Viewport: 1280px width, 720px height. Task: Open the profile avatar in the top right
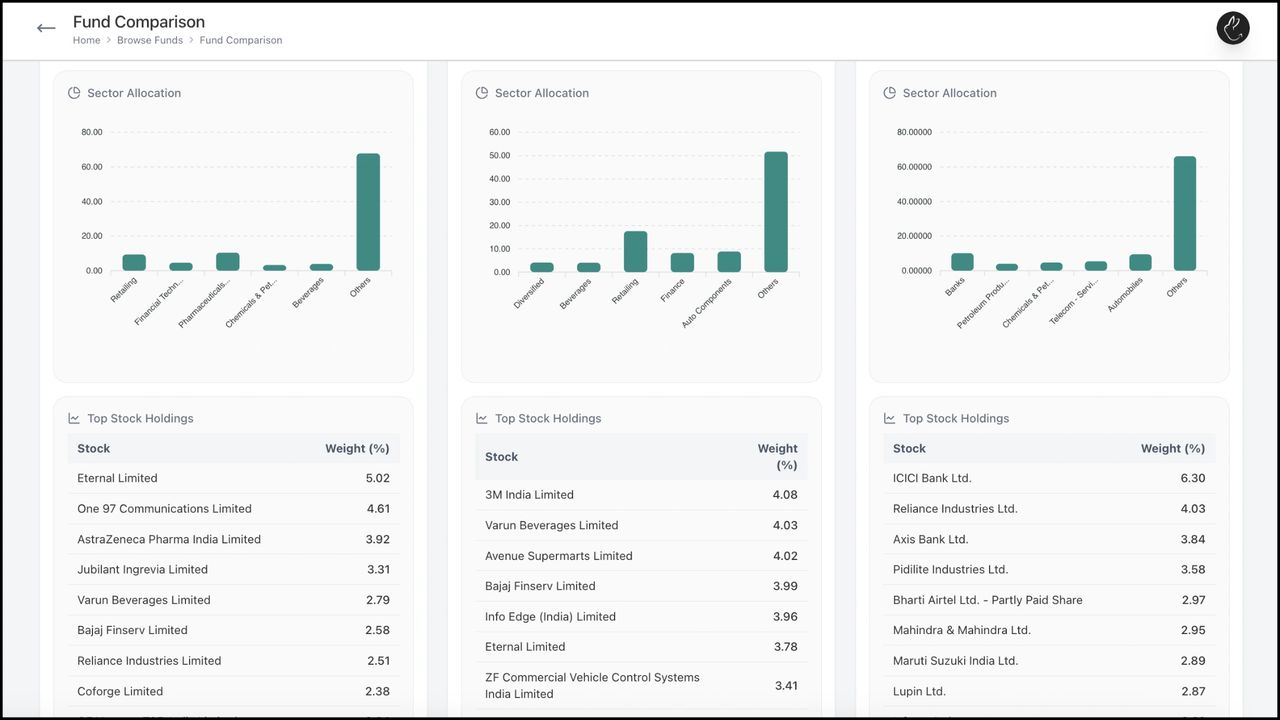pyautogui.click(x=1232, y=28)
